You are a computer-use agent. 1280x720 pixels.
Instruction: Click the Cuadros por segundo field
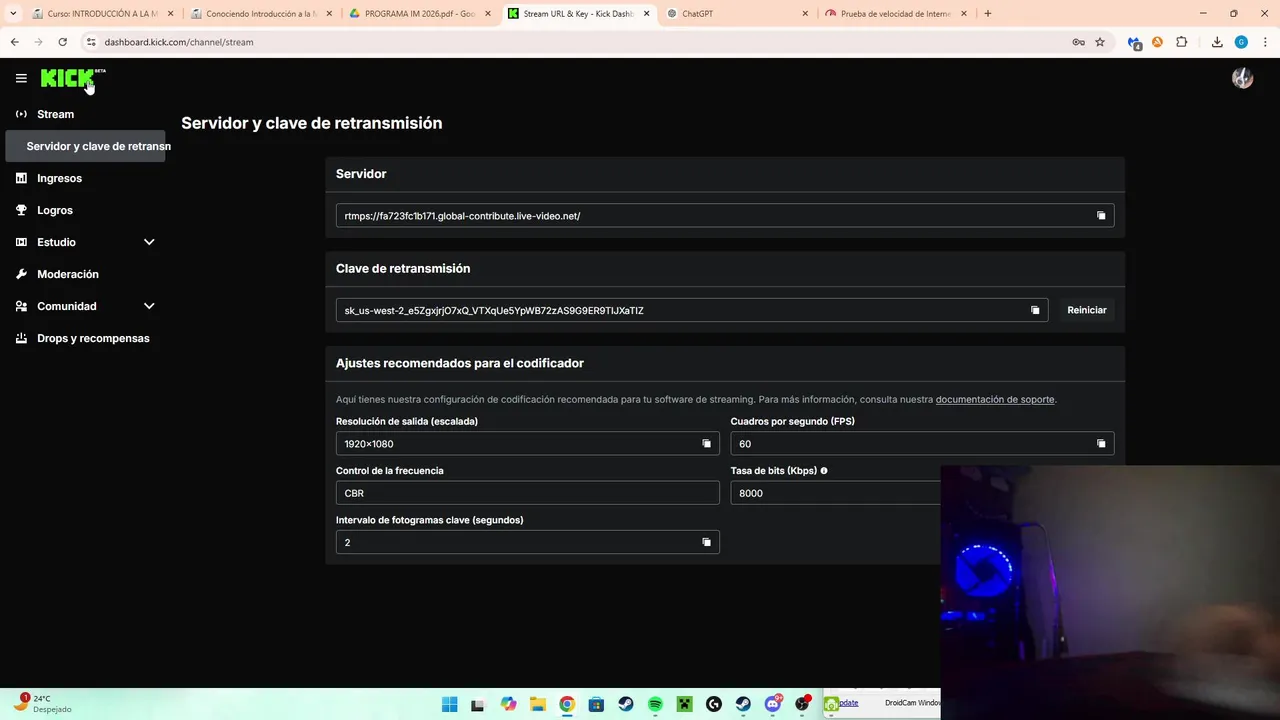[x=922, y=444]
